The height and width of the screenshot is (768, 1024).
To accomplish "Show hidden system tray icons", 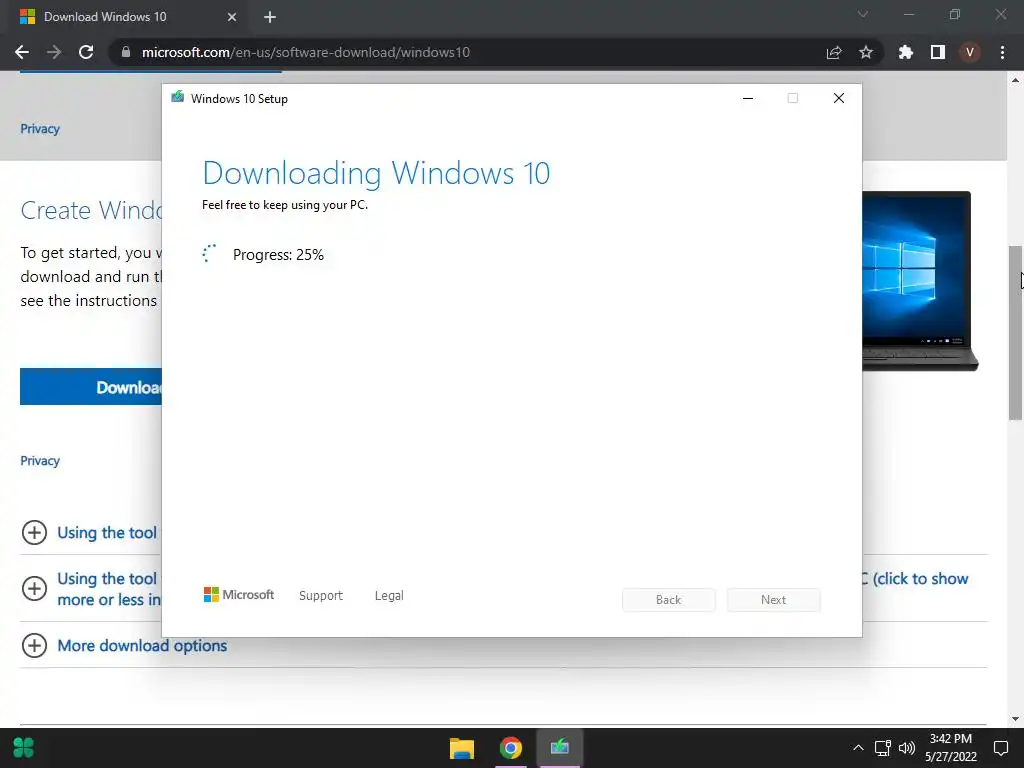I will click(858, 748).
